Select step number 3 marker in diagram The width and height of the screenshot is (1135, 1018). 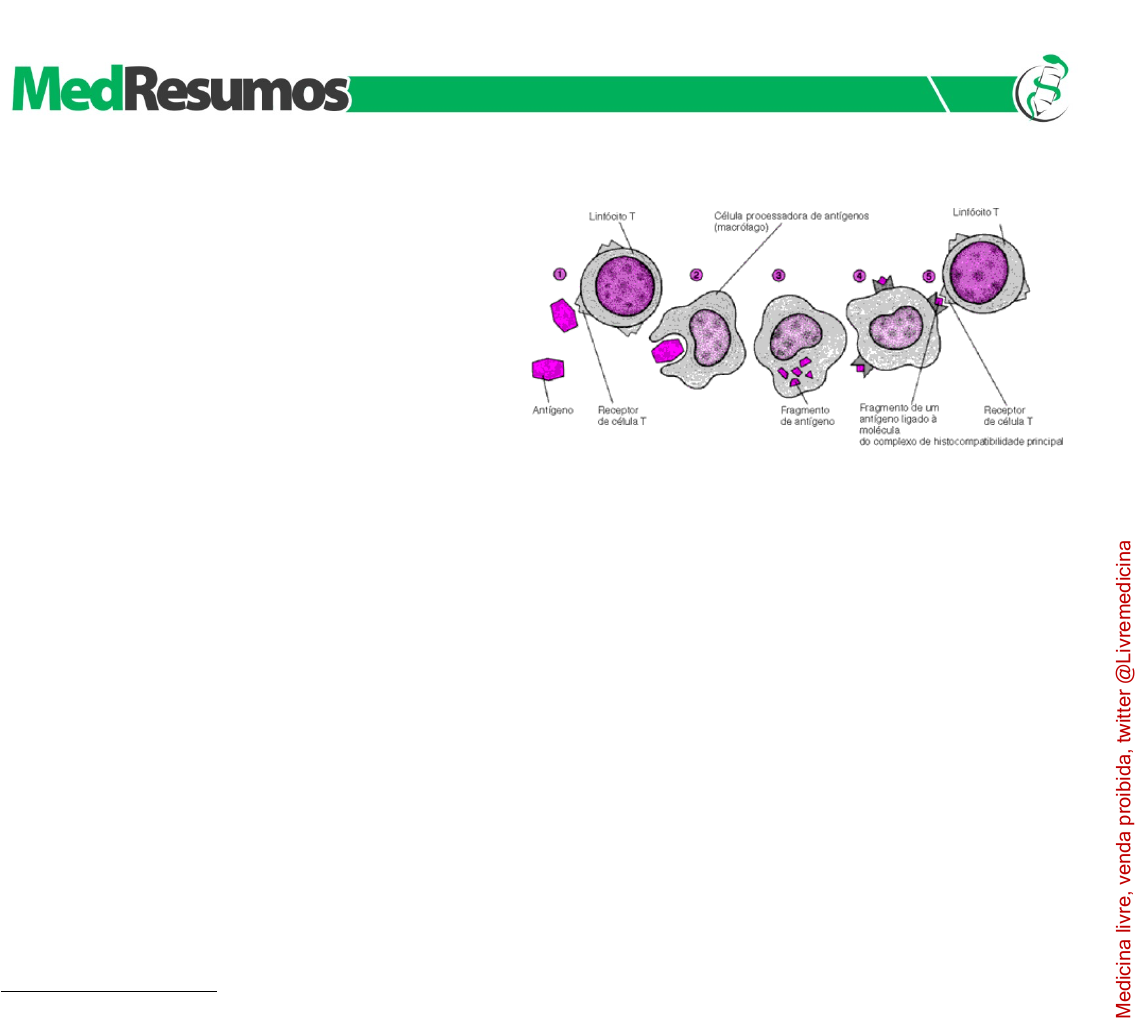(x=778, y=275)
